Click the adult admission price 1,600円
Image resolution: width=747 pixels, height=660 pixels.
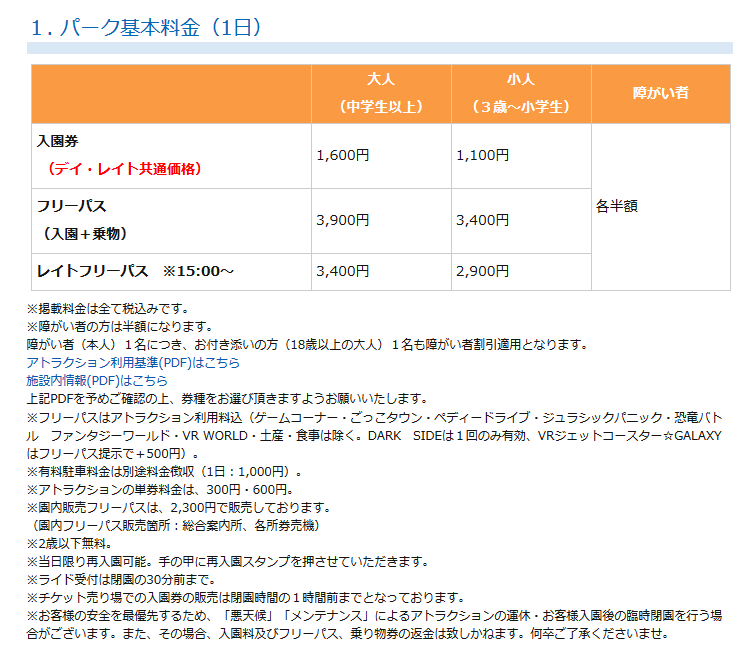click(x=343, y=155)
